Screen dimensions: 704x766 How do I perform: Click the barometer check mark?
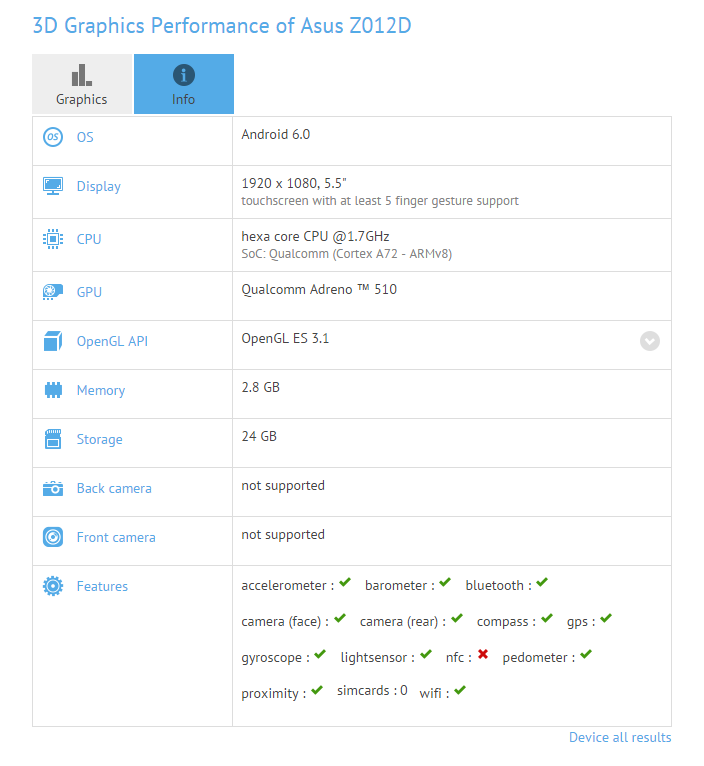(x=445, y=582)
